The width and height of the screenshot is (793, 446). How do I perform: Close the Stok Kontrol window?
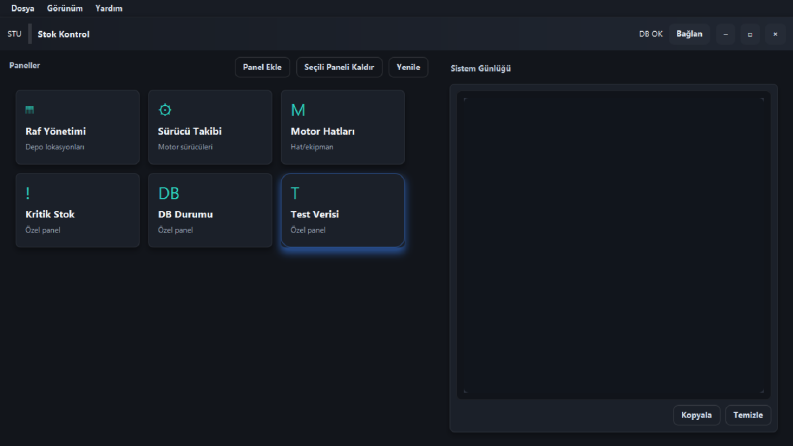pos(775,34)
